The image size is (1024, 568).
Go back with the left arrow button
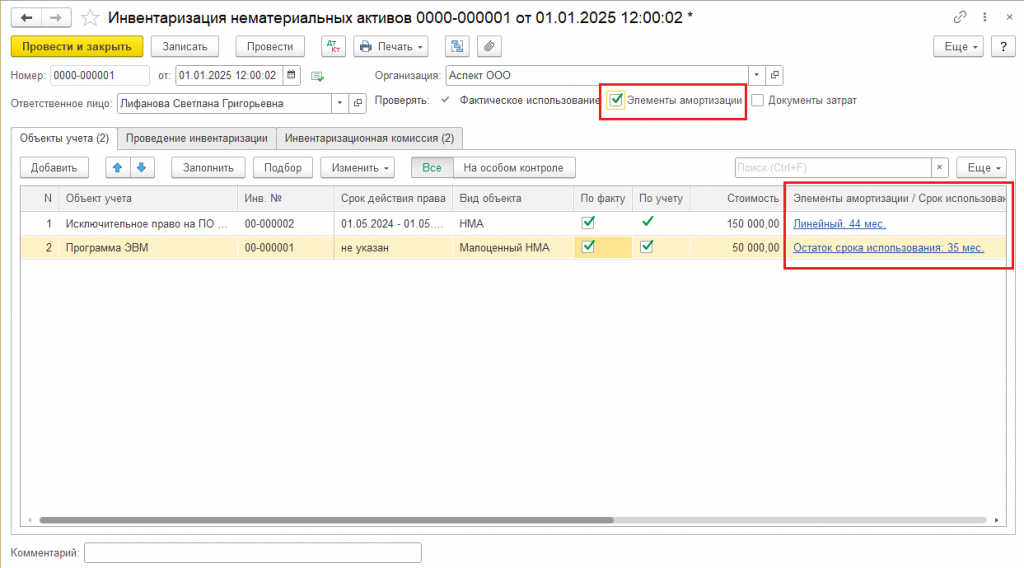(x=26, y=18)
